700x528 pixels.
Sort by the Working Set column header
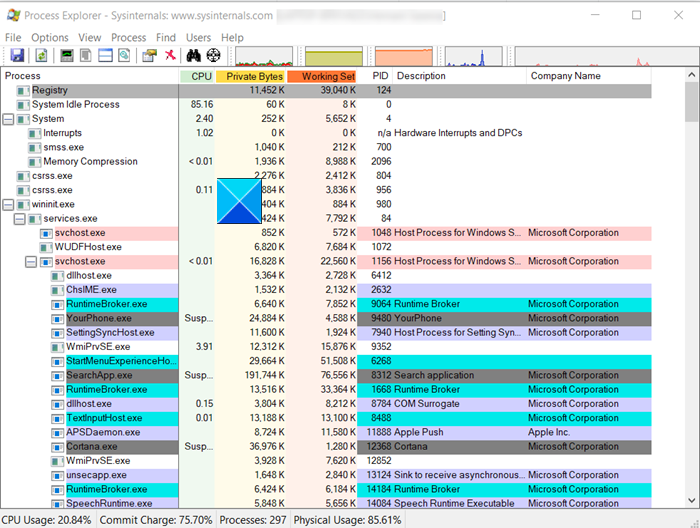[322, 76]
